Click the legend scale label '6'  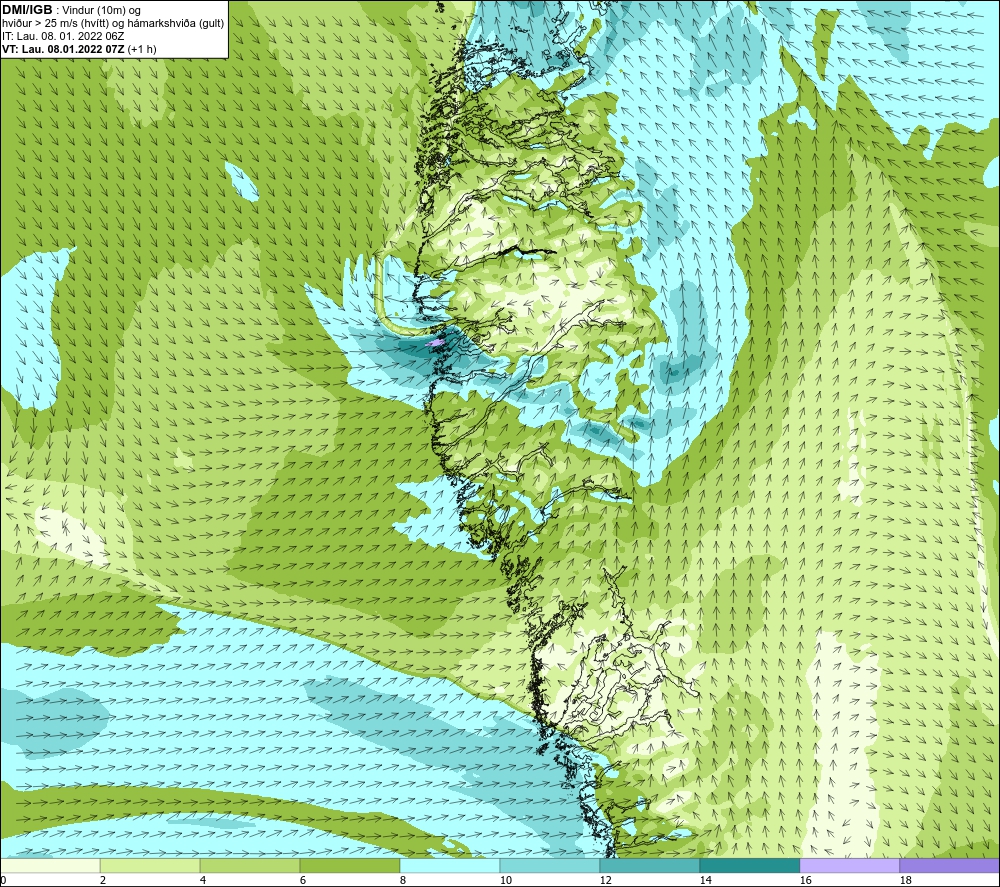coord(303,880)
